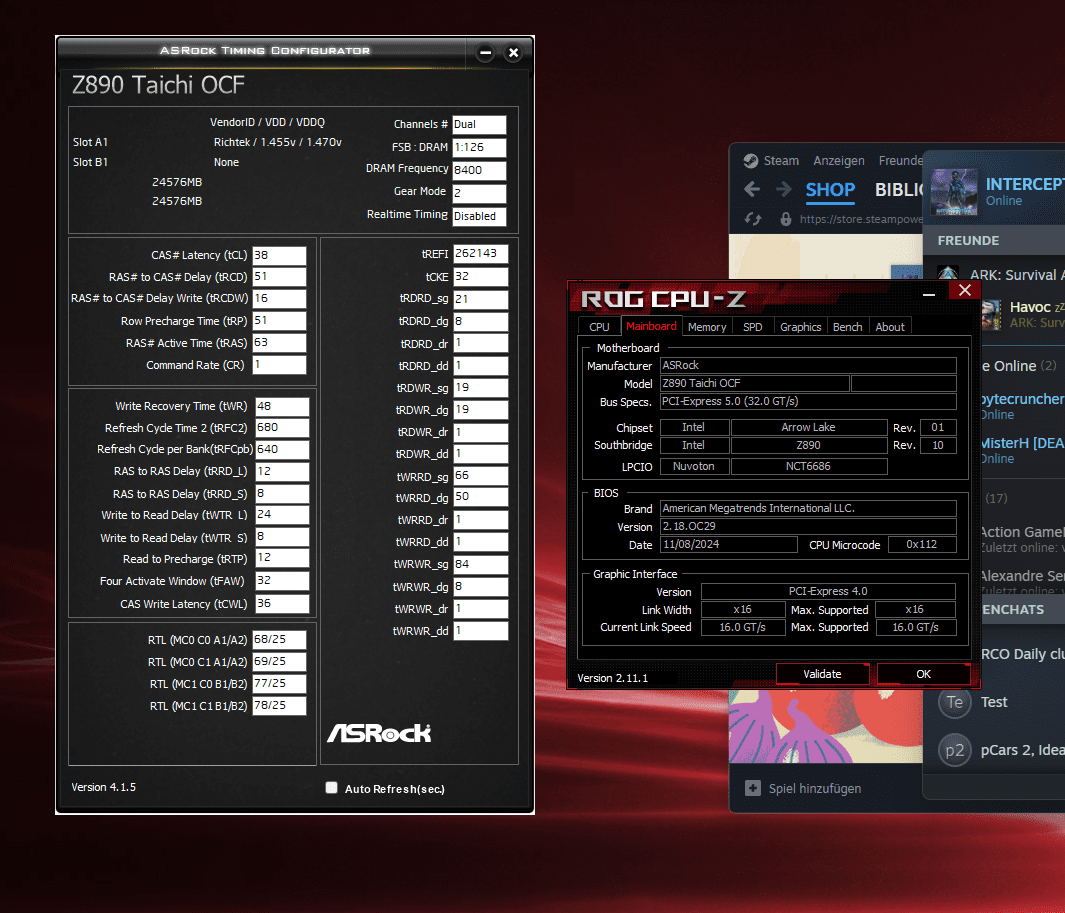Go to the SHOP section in Steam
Viewport: 1065px width, 913px height.
(x=830, y=190)
